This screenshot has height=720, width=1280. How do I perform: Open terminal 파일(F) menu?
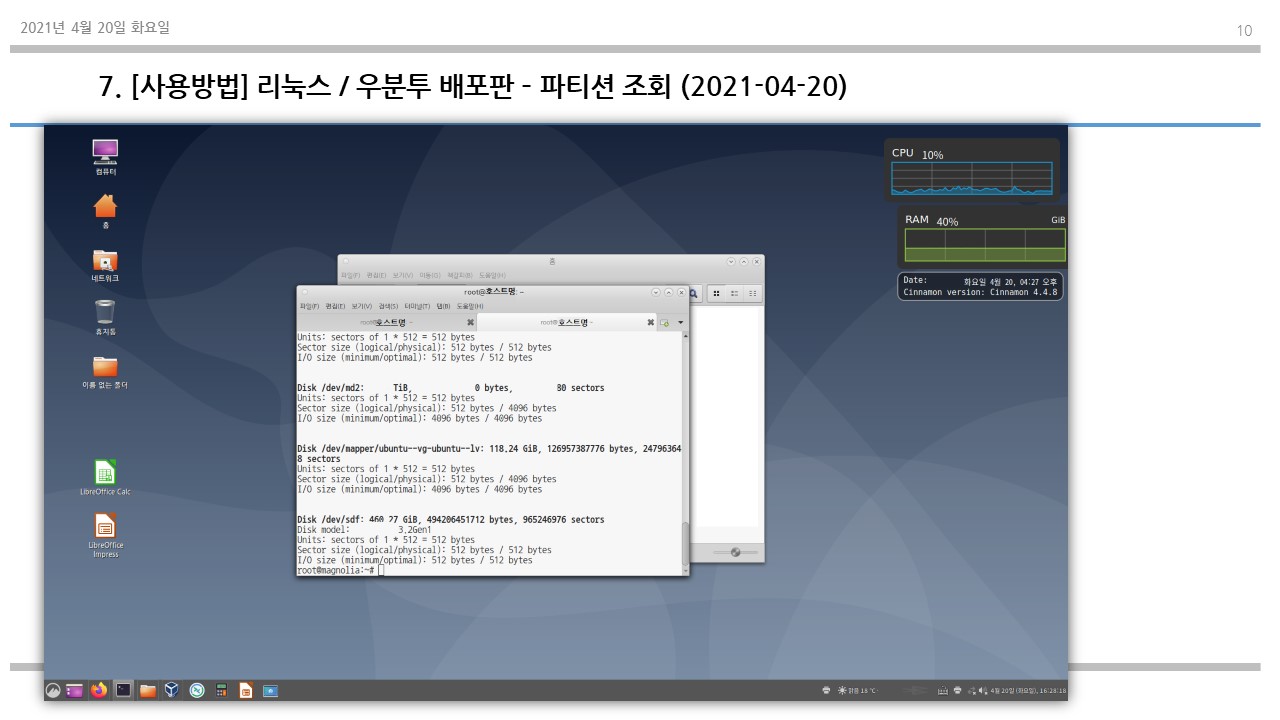pyautogui.click(x=309, y=306)
